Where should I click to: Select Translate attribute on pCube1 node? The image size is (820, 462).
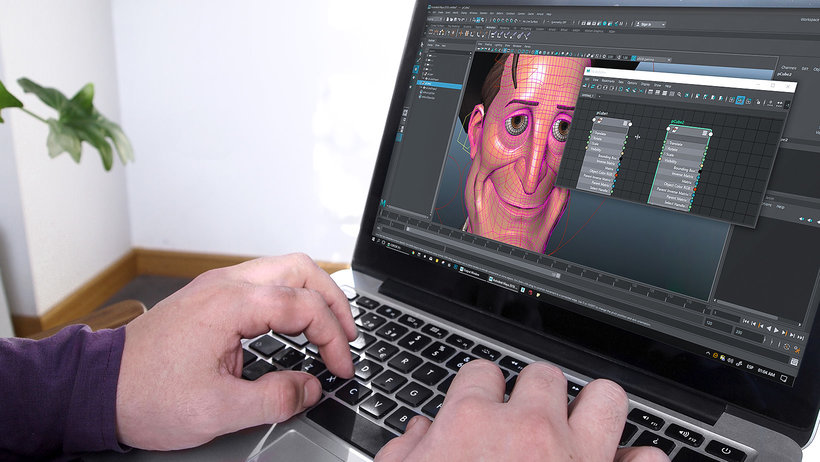click(600, 133)
